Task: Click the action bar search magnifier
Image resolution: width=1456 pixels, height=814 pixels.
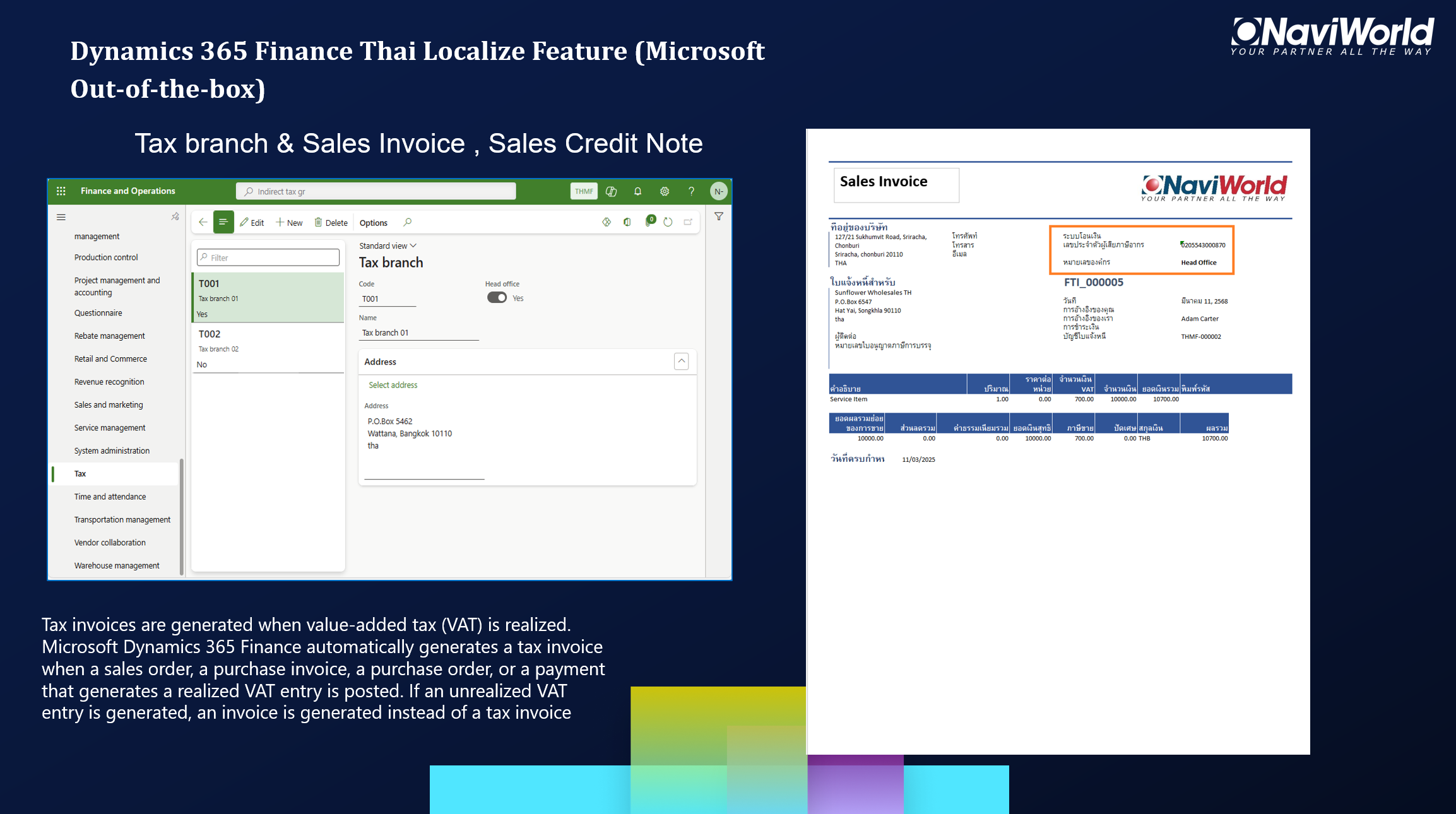Action: pos(408,222)
